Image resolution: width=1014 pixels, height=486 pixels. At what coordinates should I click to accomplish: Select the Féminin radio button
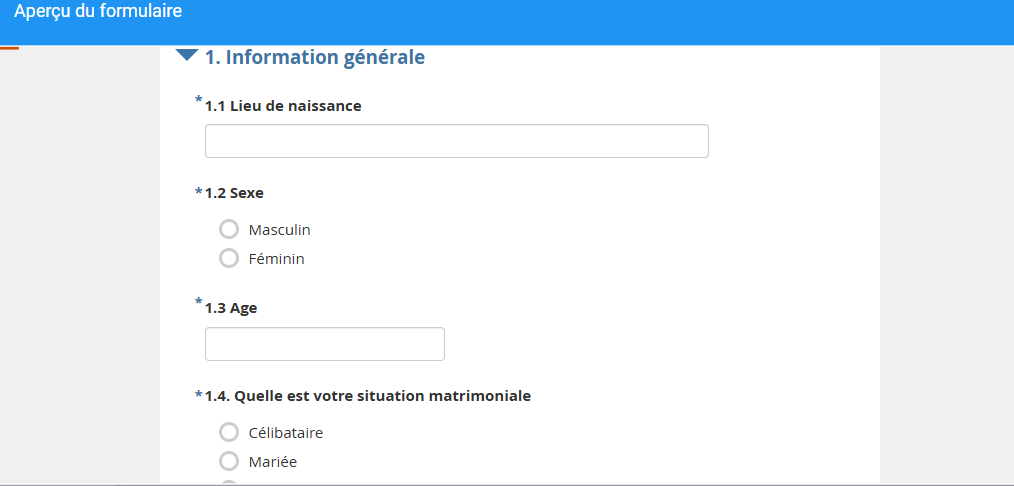pyautogui.click(x=229, y=259)
